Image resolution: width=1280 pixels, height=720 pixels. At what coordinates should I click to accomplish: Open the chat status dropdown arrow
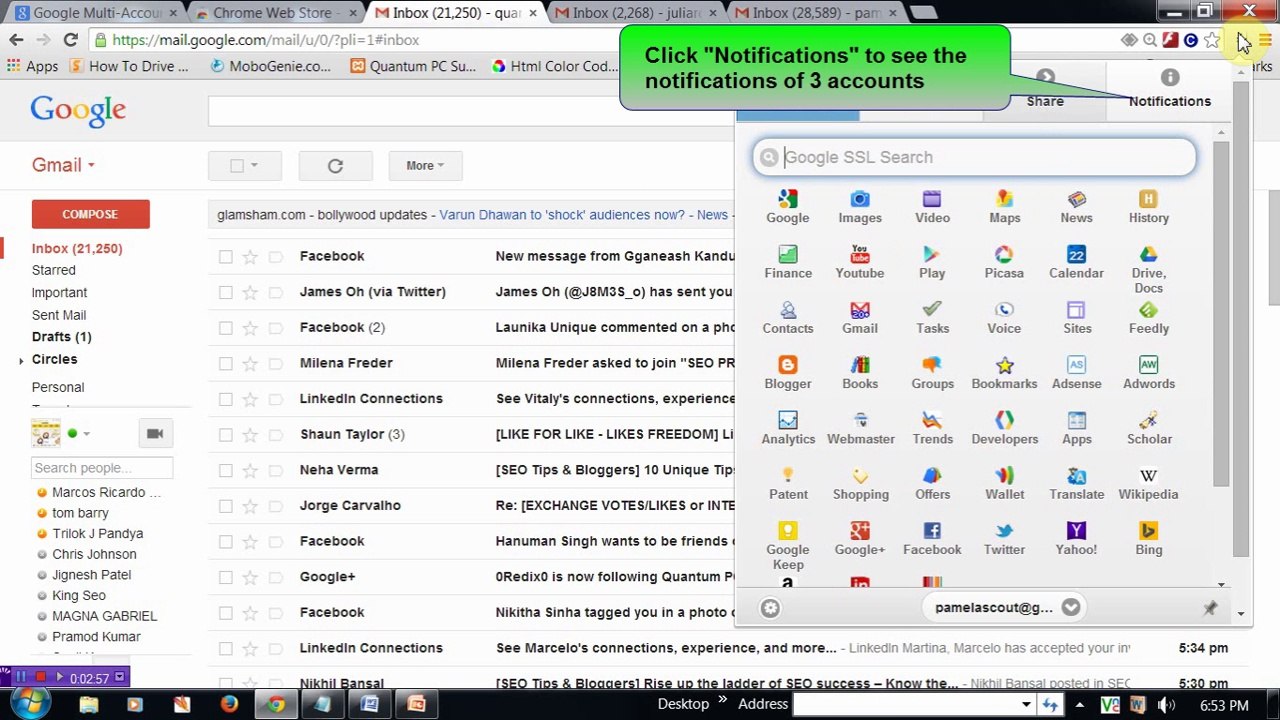[86, 434]
